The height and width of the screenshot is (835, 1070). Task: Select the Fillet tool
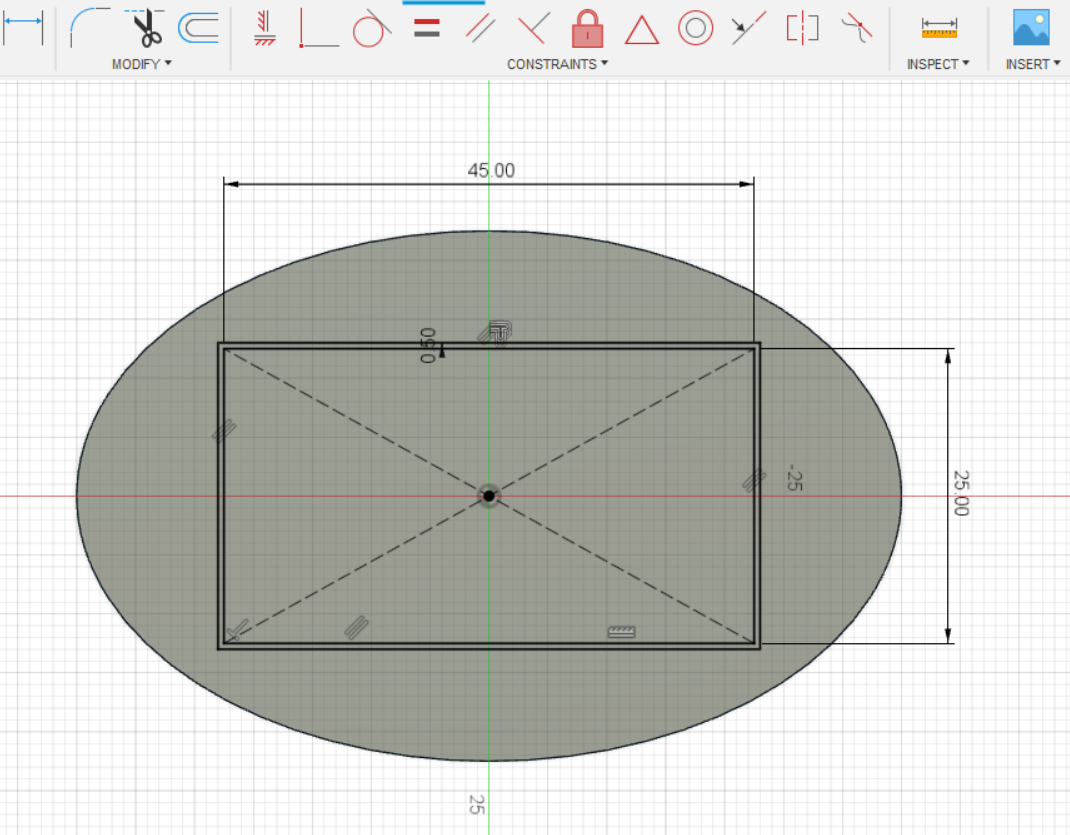click(89, 27)
